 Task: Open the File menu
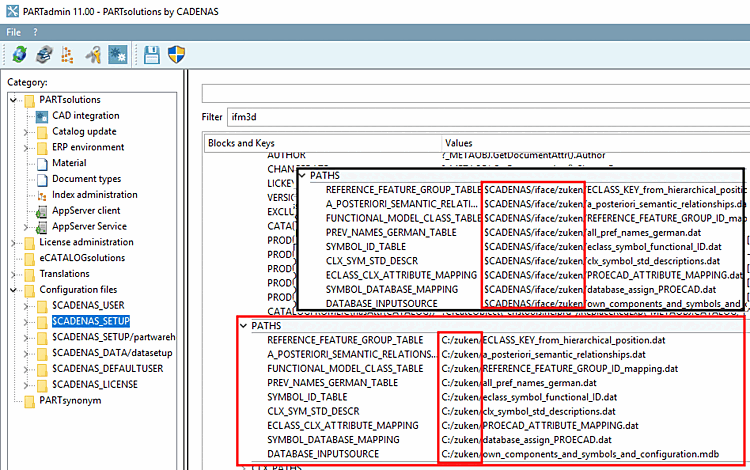[x=14, y=32]
